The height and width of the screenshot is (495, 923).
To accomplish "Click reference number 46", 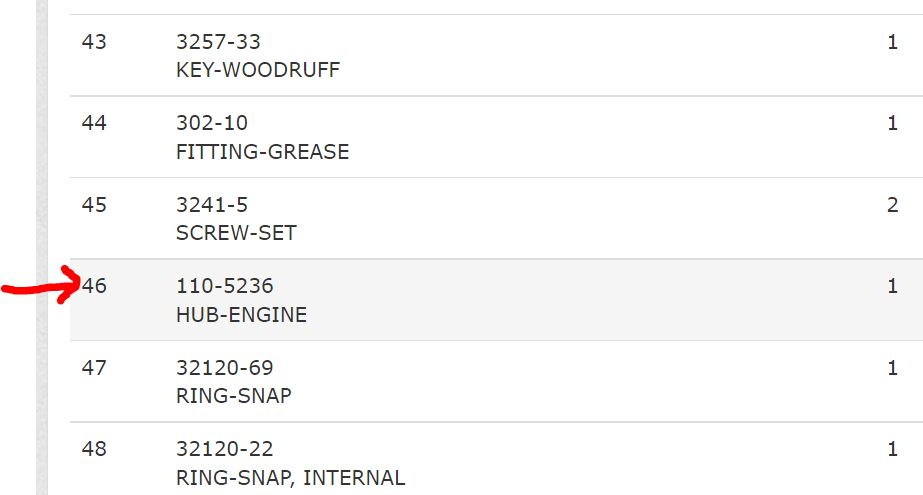I will click(95, 287).
